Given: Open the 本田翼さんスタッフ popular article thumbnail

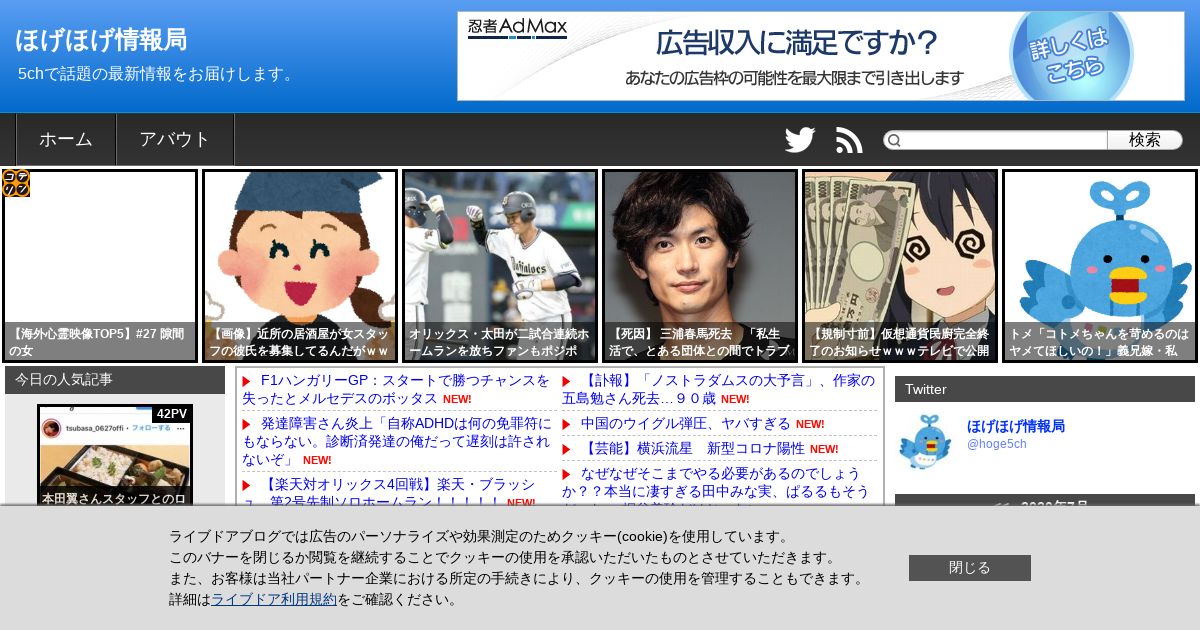Looking at the screenshot, I should point(115,456).
